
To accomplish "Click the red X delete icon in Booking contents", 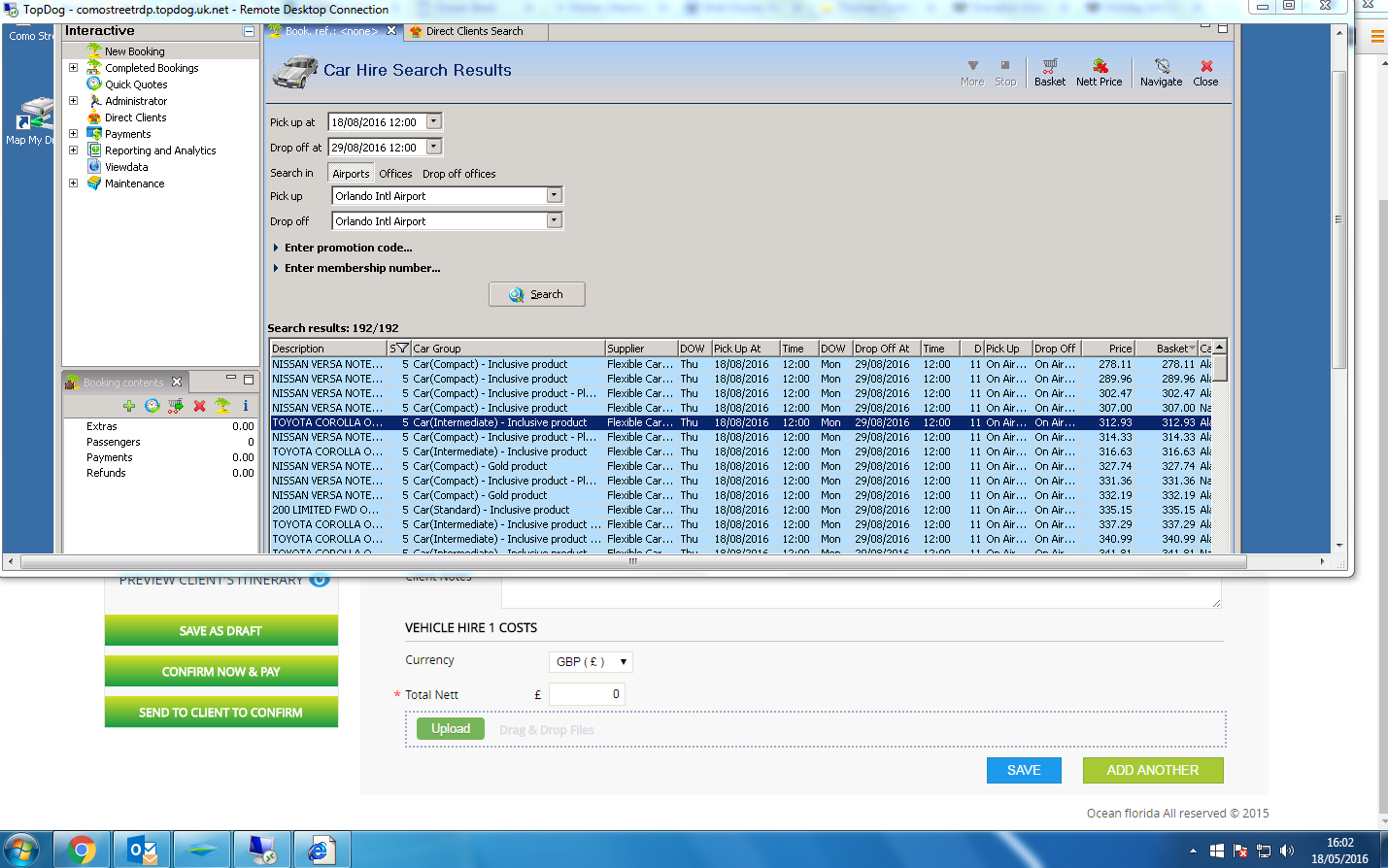I will click(199, 406).
